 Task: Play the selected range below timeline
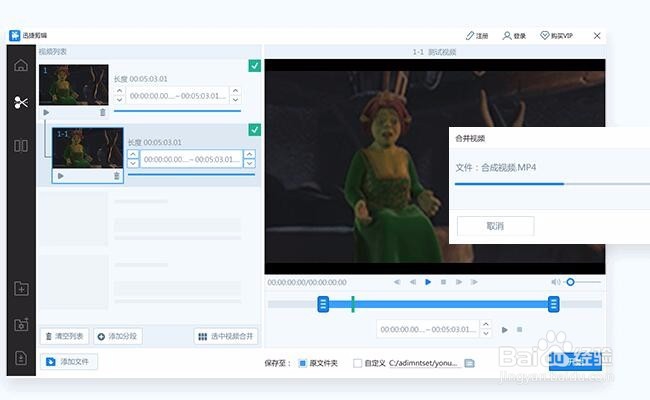pos(504,330)
